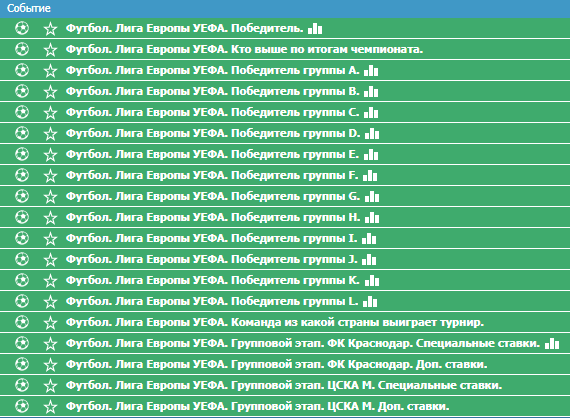Show statistics for 'Победитель группы B'
The image size is (570, 418).
(371, 92)
